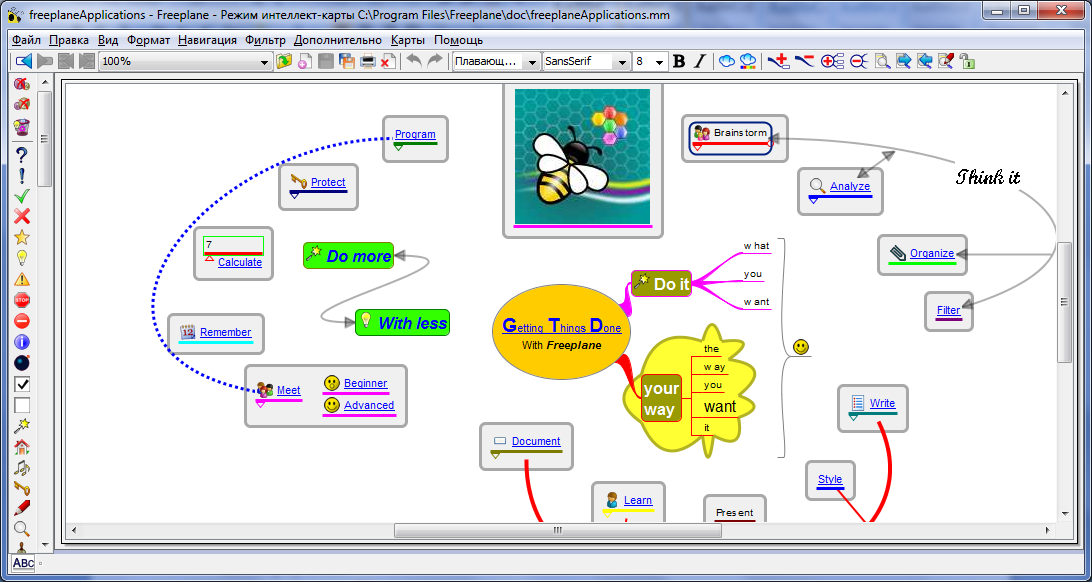Open the Правка menu
Image resolution: width=1092 pixels, height=582 pixels.
[x=69, y=40]
